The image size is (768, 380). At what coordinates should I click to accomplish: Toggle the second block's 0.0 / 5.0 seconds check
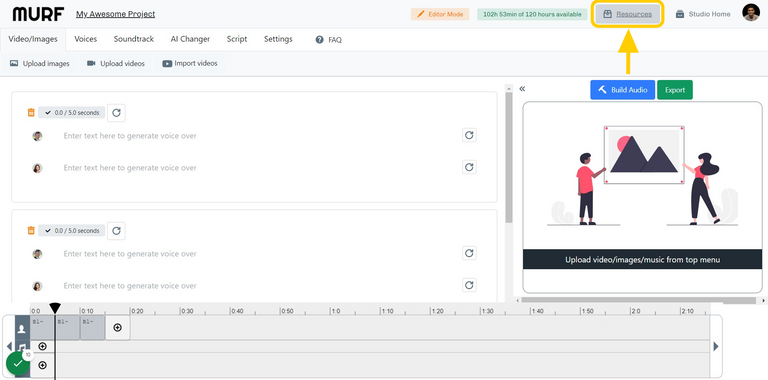[x=72, y=231]
